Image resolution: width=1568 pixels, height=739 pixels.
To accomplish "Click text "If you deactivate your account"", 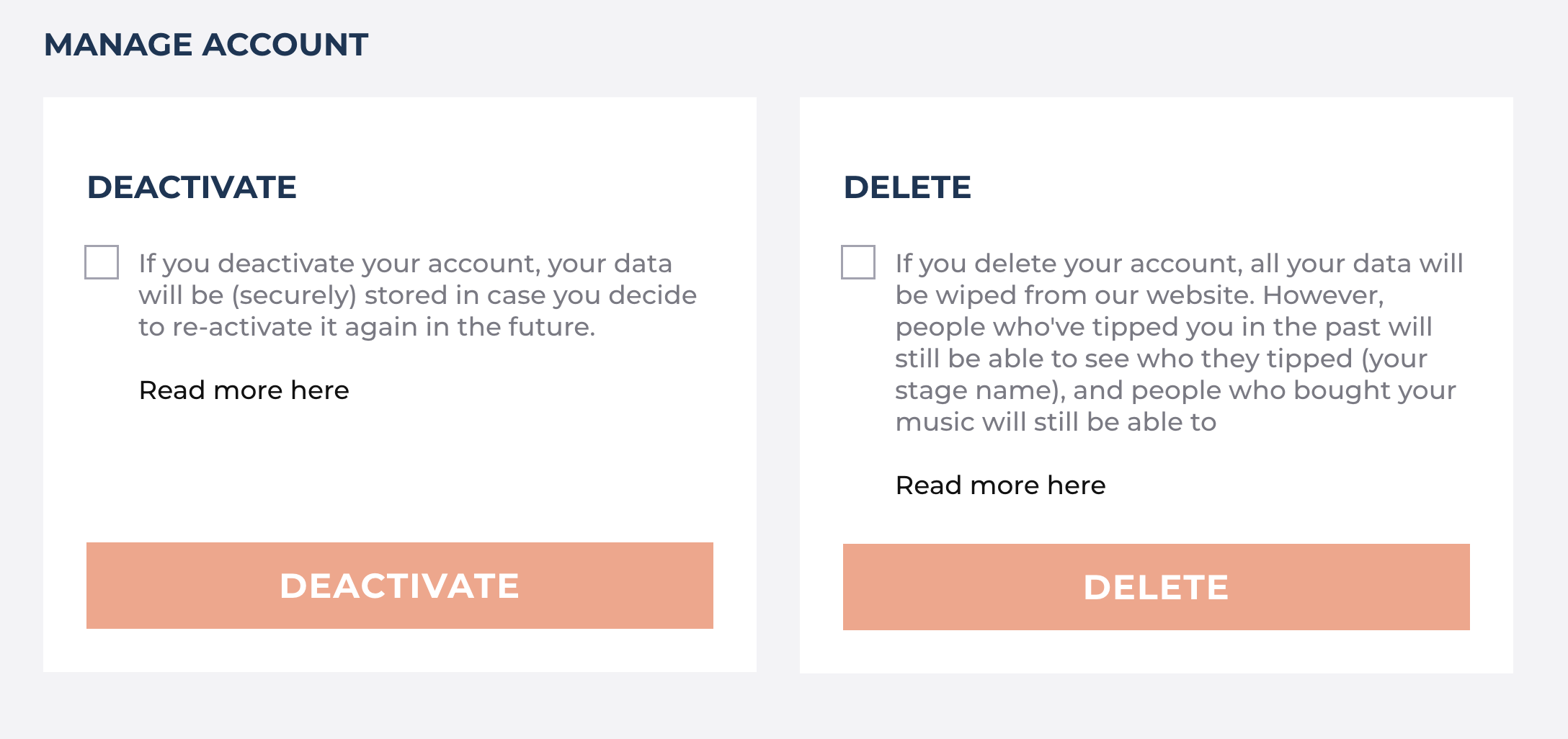I will click(339, 264).
